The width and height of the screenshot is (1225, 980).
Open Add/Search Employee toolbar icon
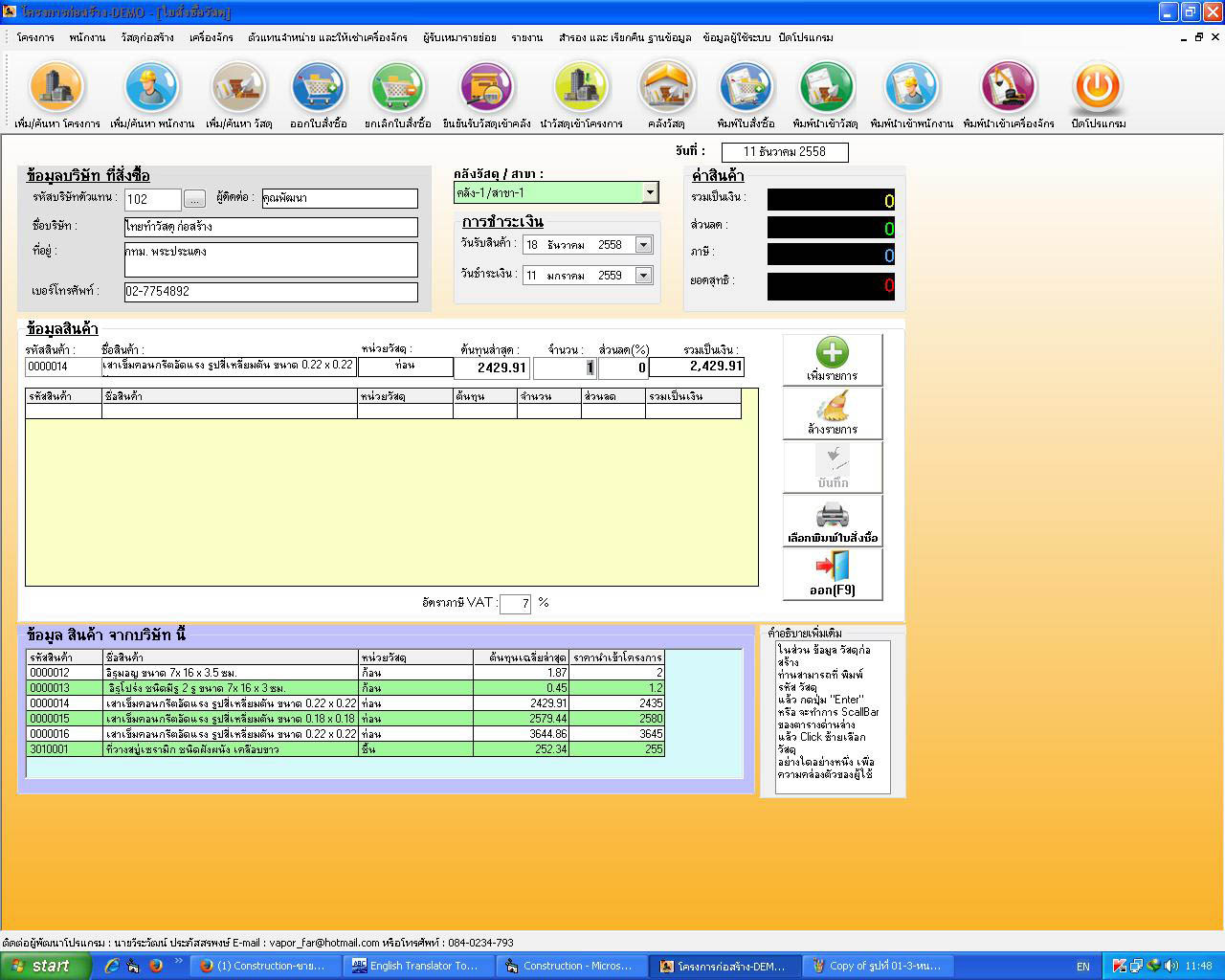tap(151, 88)
